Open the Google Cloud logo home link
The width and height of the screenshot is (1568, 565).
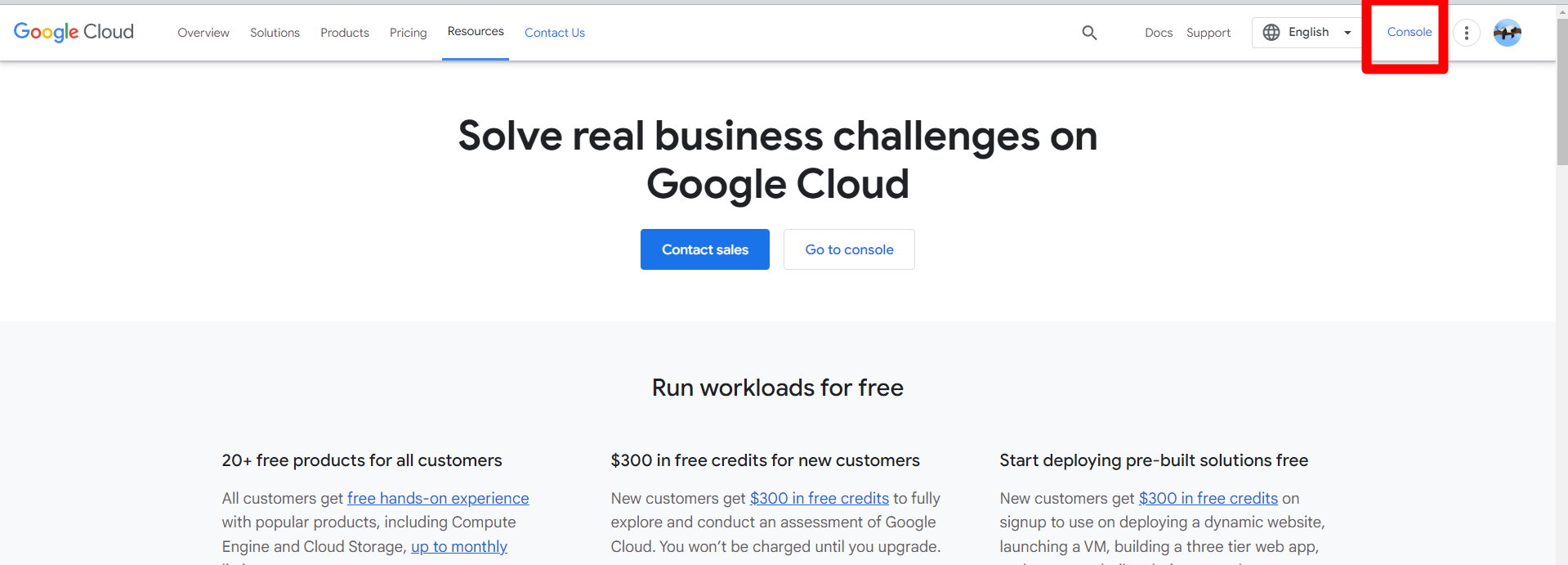tap(74, 32)
